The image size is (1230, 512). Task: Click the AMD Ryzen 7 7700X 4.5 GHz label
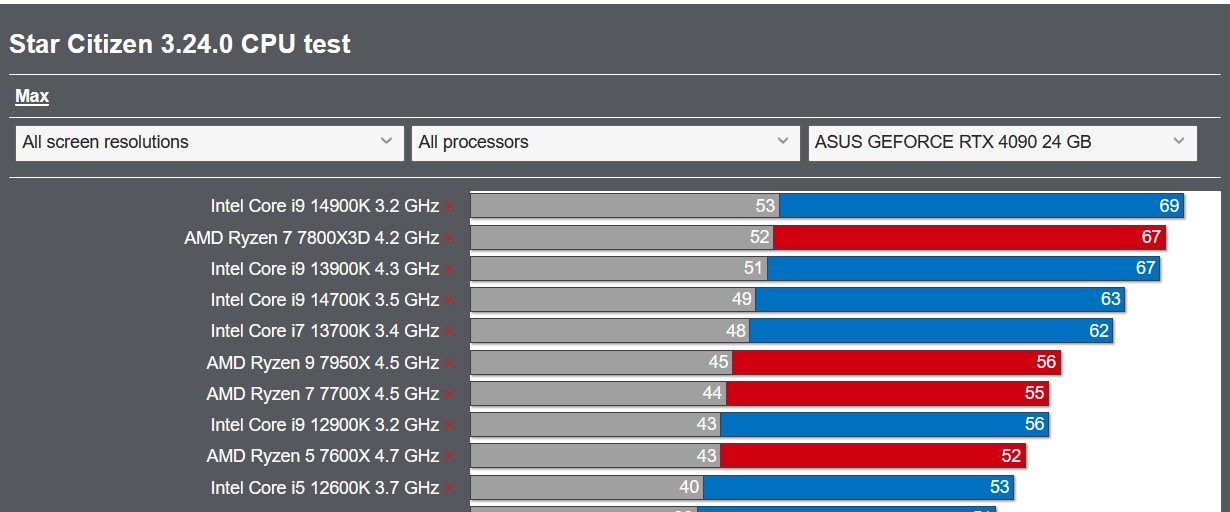[323, 394]
